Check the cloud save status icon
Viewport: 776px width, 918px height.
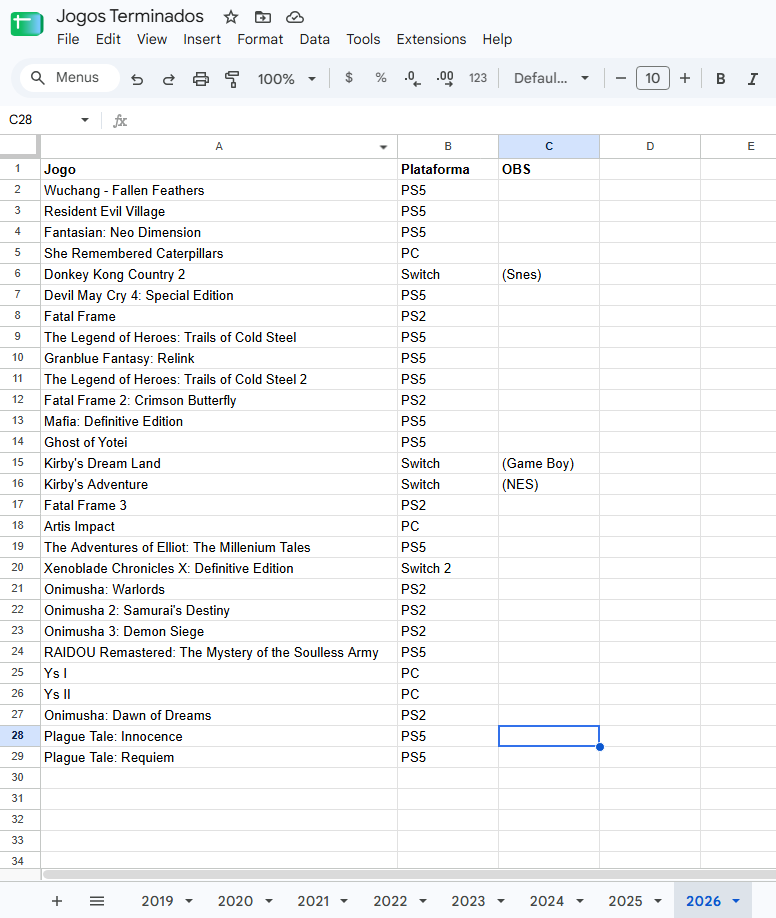point(295,17)
